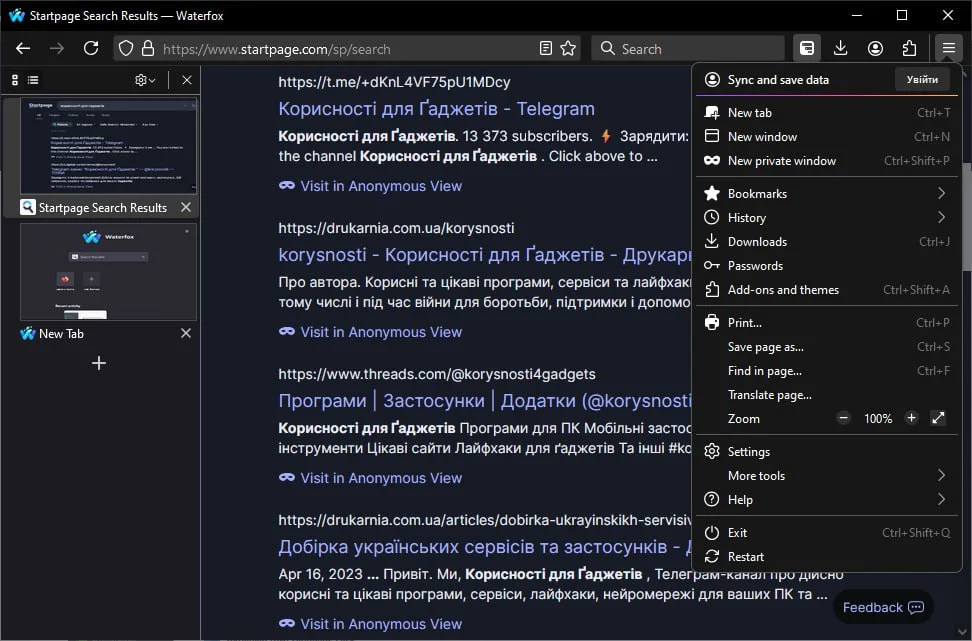Open Passwords from the menu
The width and height of the screenshot is (972, 641).
coord(828,266)
